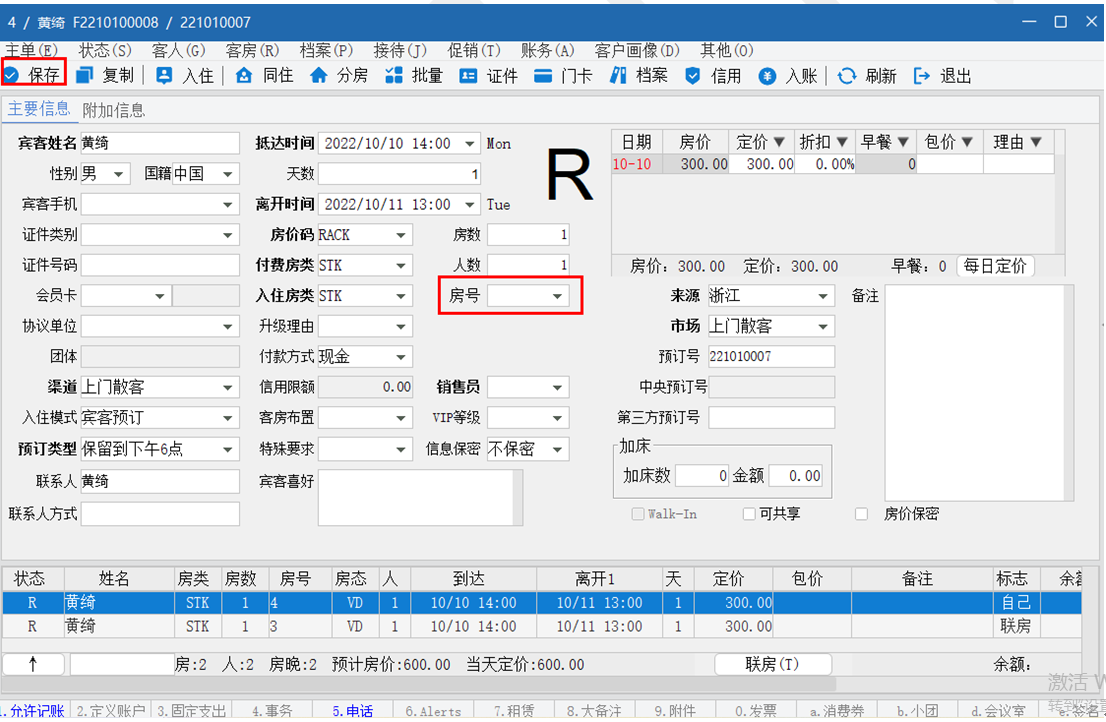Click the 分房 assign room icon
The height and width of the screenshot is (722, 1106).
(x=319, y=75)
